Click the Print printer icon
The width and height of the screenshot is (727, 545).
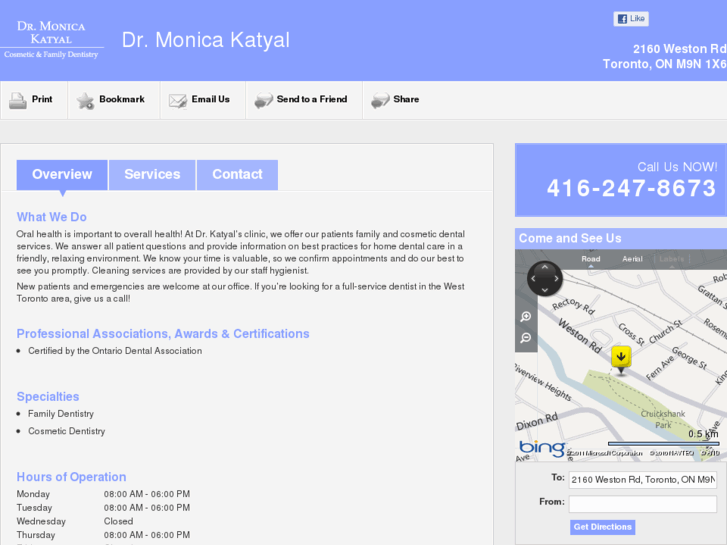(18, 100)
